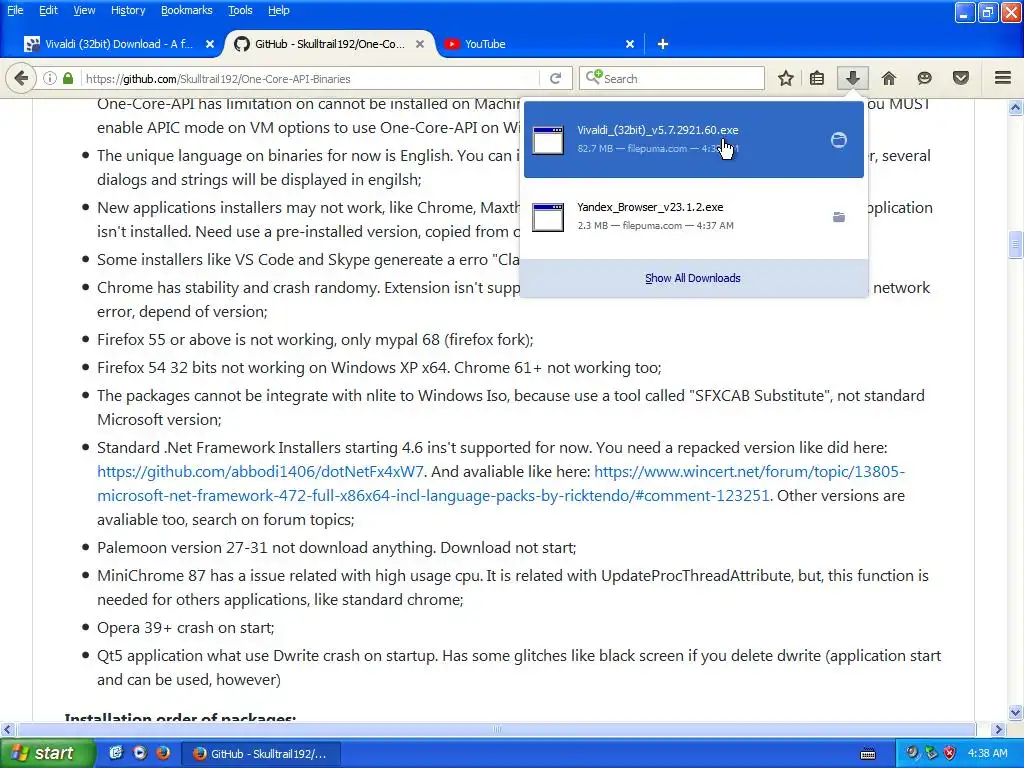Click the vertical scrollbar thumb

(x=1015, y=246)
